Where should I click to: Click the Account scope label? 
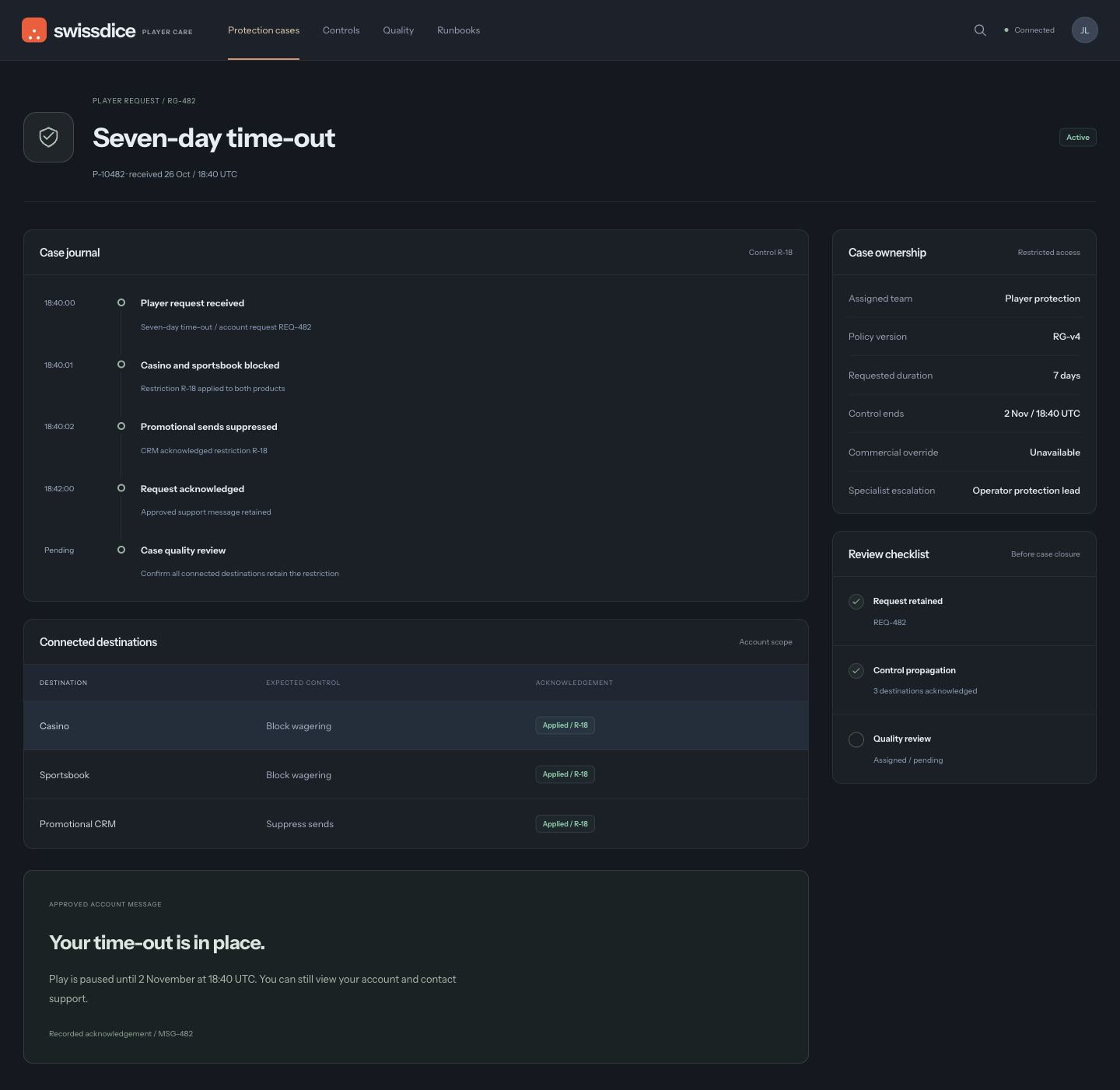[765, 642]
